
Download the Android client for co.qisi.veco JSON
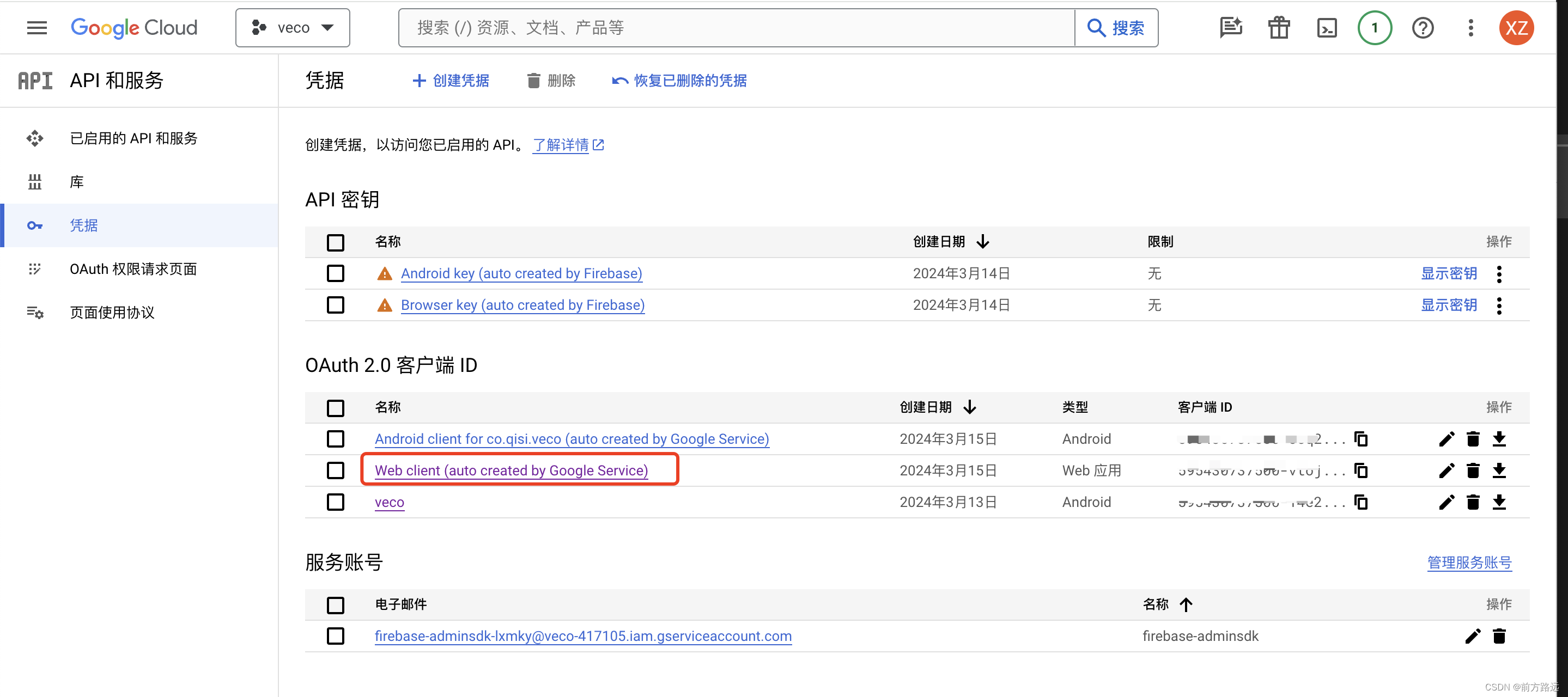click(x=1499, y=438)
